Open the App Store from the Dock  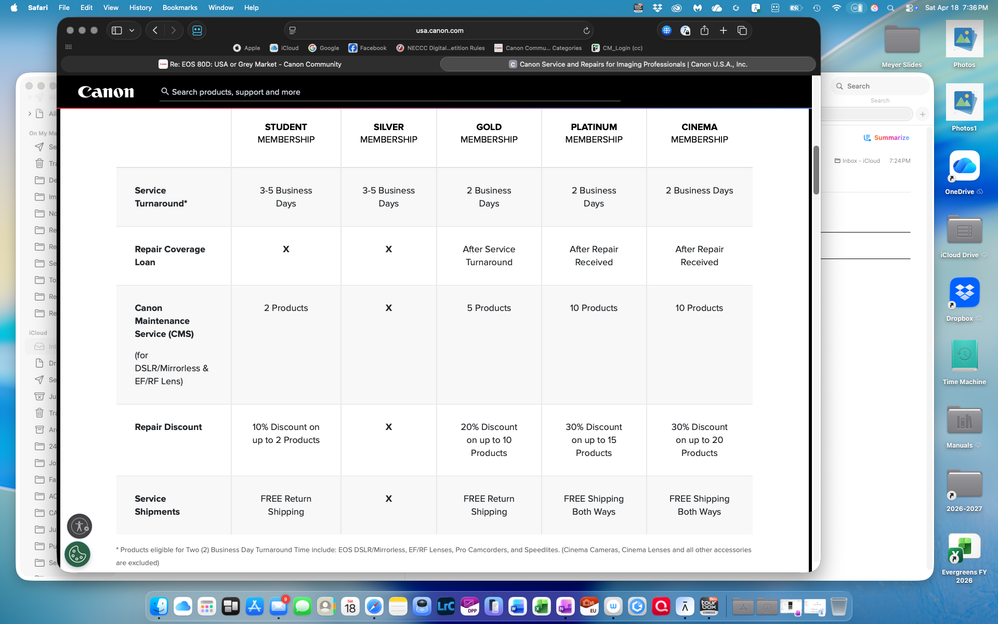click(x=255, y=606)
